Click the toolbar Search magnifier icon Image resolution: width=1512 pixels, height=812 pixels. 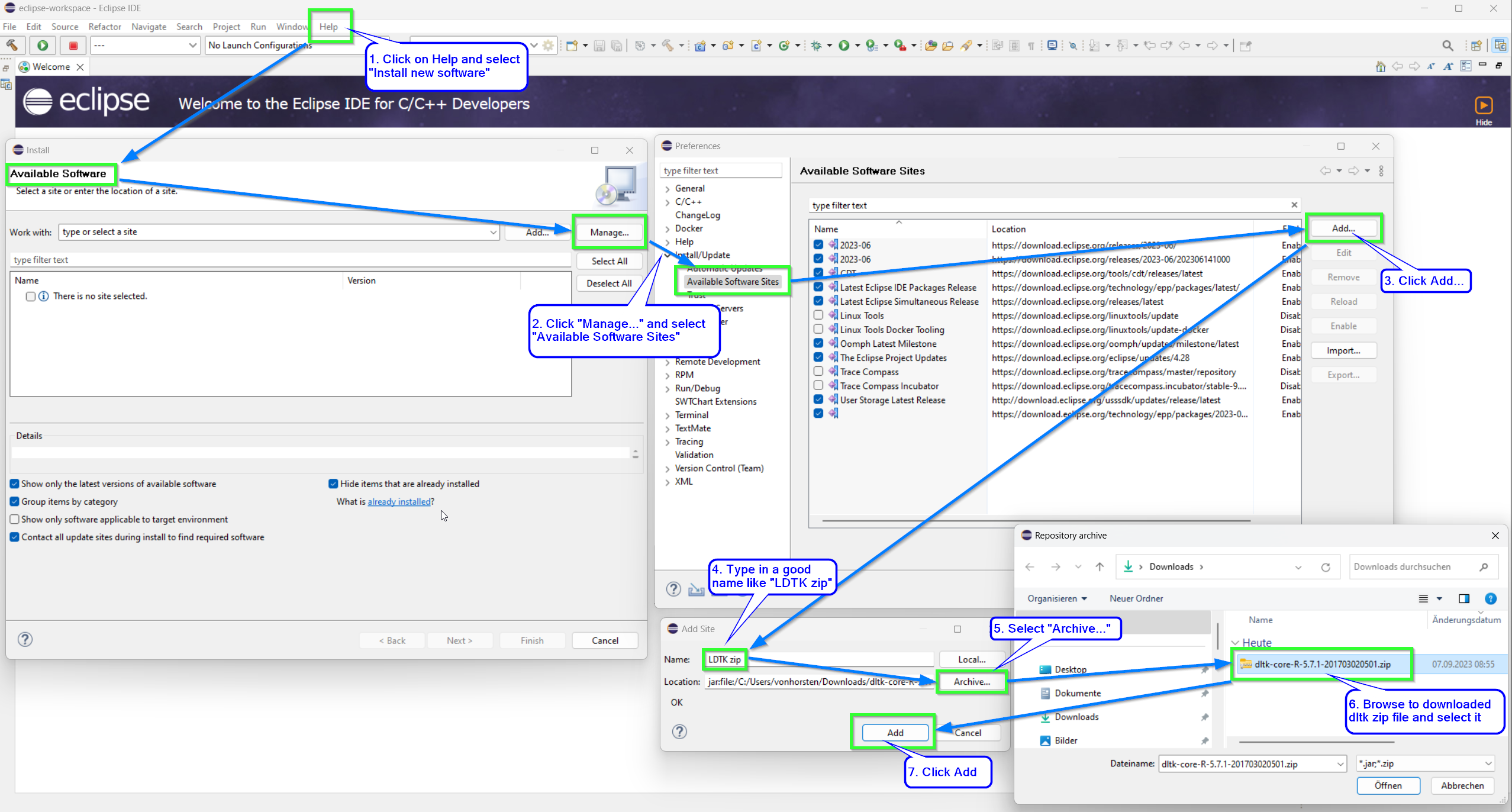point(1447,46)
